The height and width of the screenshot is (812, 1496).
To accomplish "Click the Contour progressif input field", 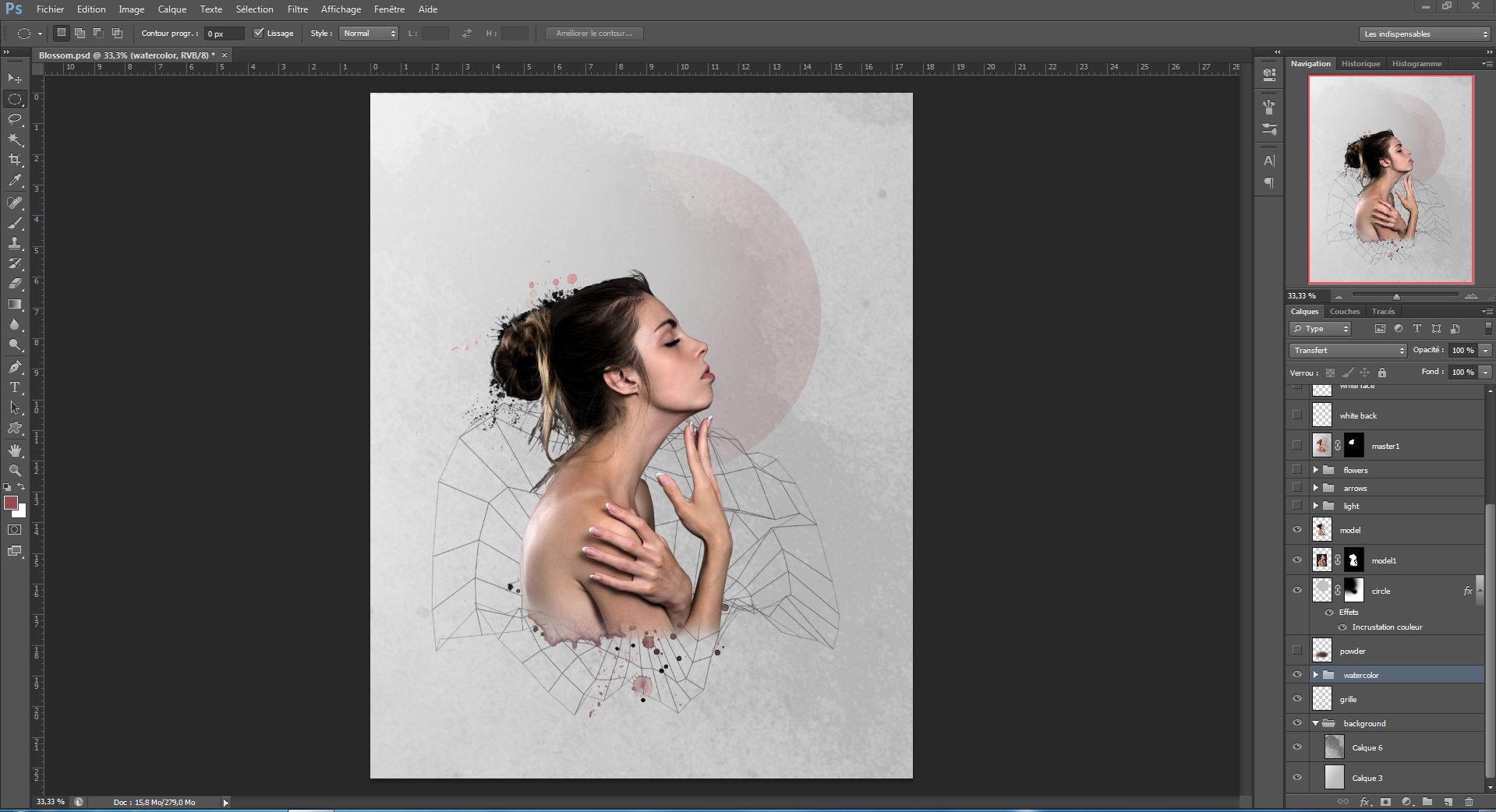I will click(x=224, y=34).
